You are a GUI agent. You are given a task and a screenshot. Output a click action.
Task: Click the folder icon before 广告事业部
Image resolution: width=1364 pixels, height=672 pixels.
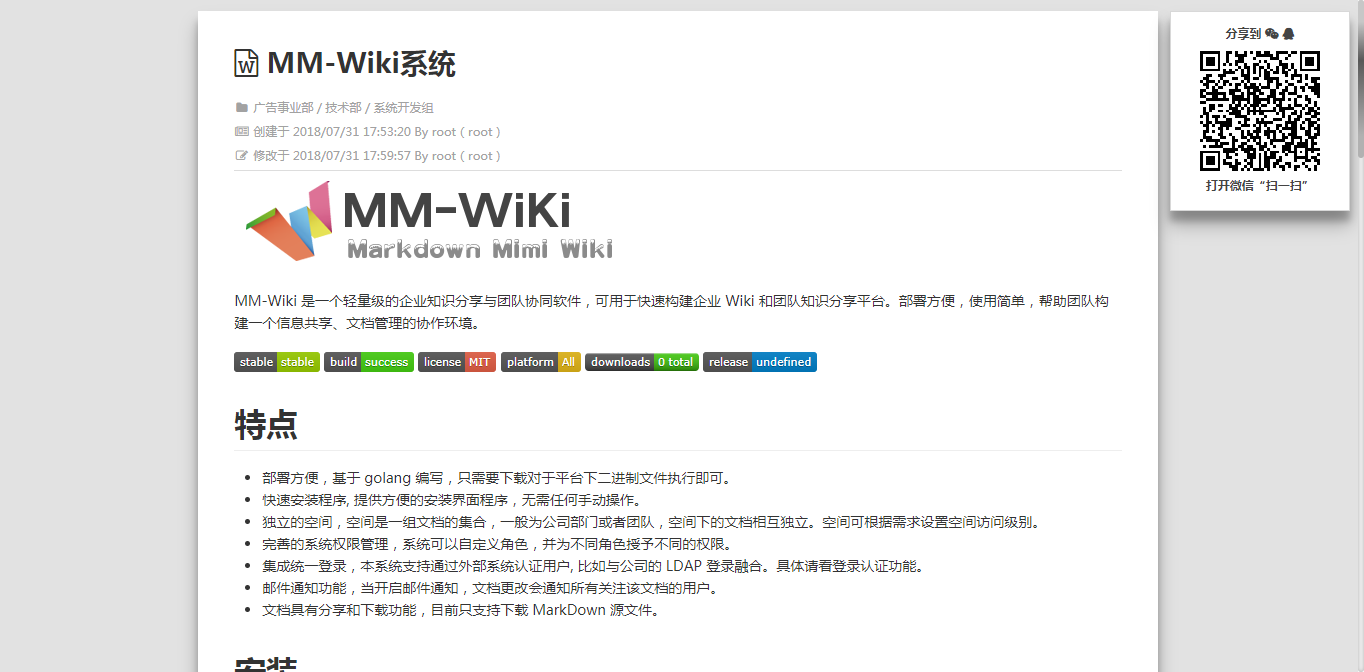click(x=241, y=107)
